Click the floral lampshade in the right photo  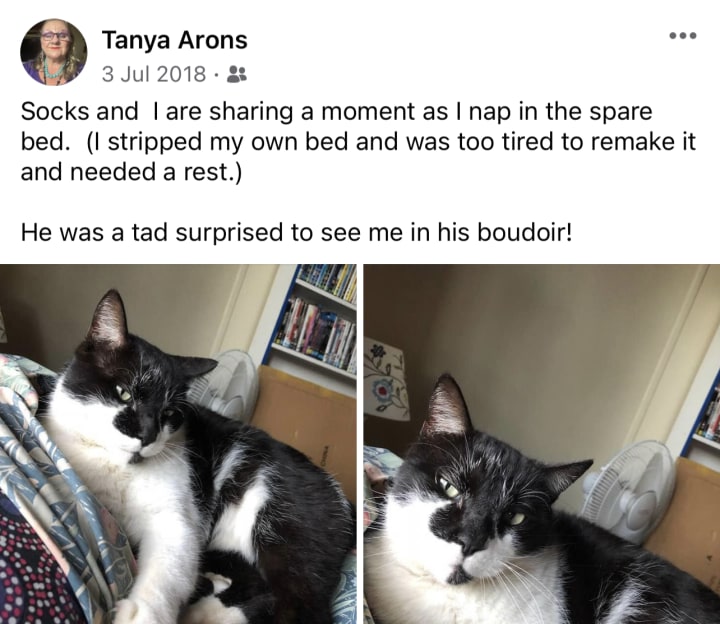pyautogui.click(x=385, y=379)
